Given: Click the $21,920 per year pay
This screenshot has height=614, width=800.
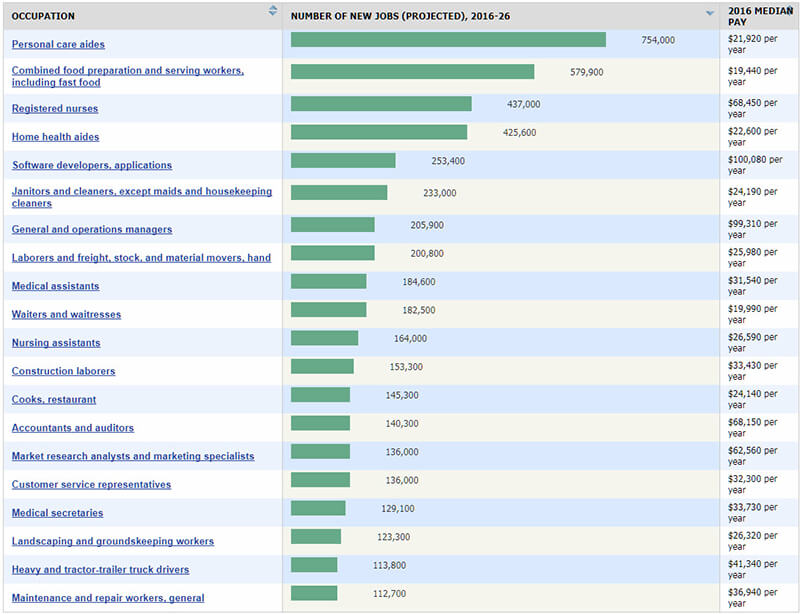Looking at the screenshot, I should [x=753, y=44].
